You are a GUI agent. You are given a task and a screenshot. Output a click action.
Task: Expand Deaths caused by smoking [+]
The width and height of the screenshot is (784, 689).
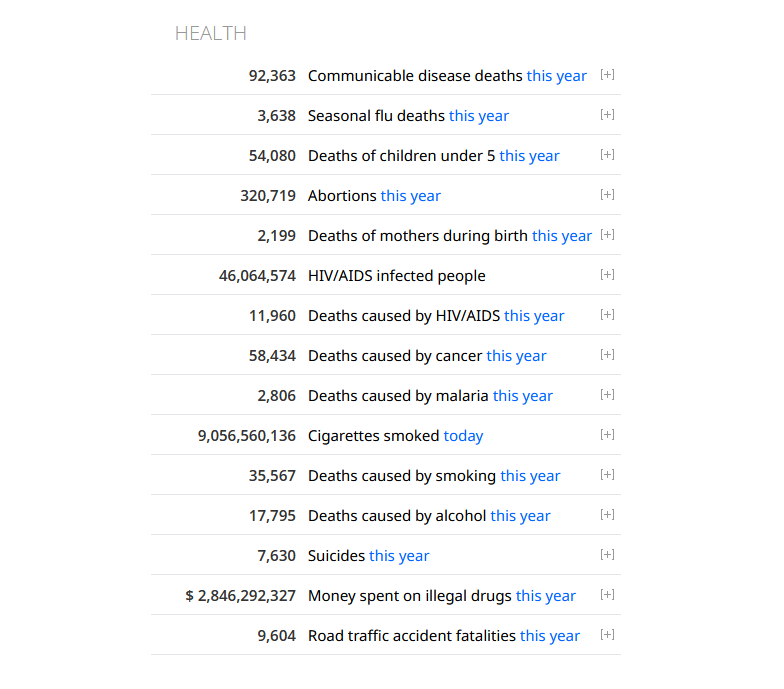click(x=607, y=474)
